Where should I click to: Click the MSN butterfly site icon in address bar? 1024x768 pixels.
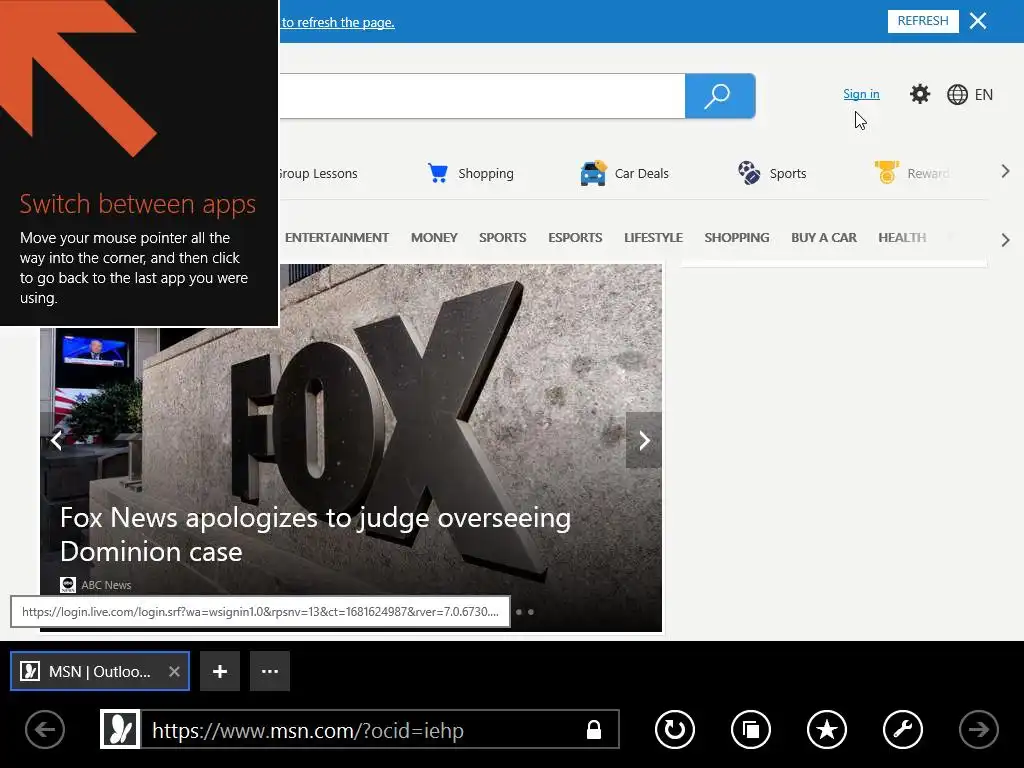[x=120, y=729]
